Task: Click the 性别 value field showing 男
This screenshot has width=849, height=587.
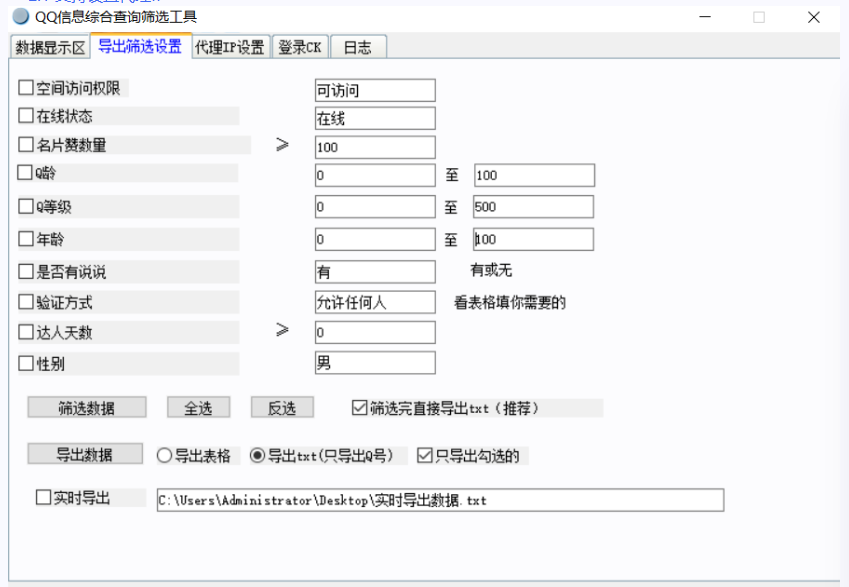Action: click(x=375, y=363)
